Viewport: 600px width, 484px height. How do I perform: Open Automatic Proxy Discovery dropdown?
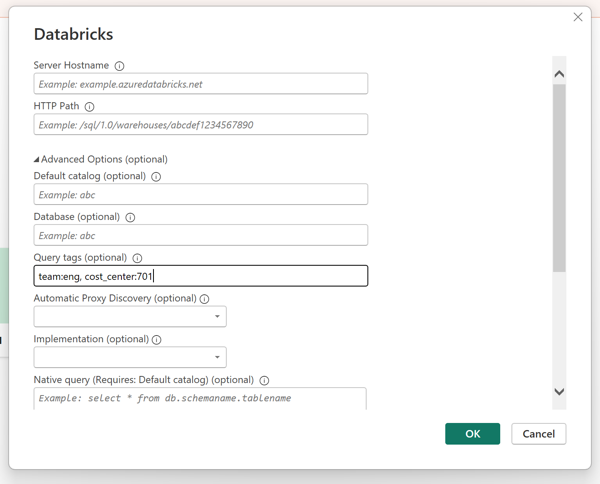click(x=130, y=316)
